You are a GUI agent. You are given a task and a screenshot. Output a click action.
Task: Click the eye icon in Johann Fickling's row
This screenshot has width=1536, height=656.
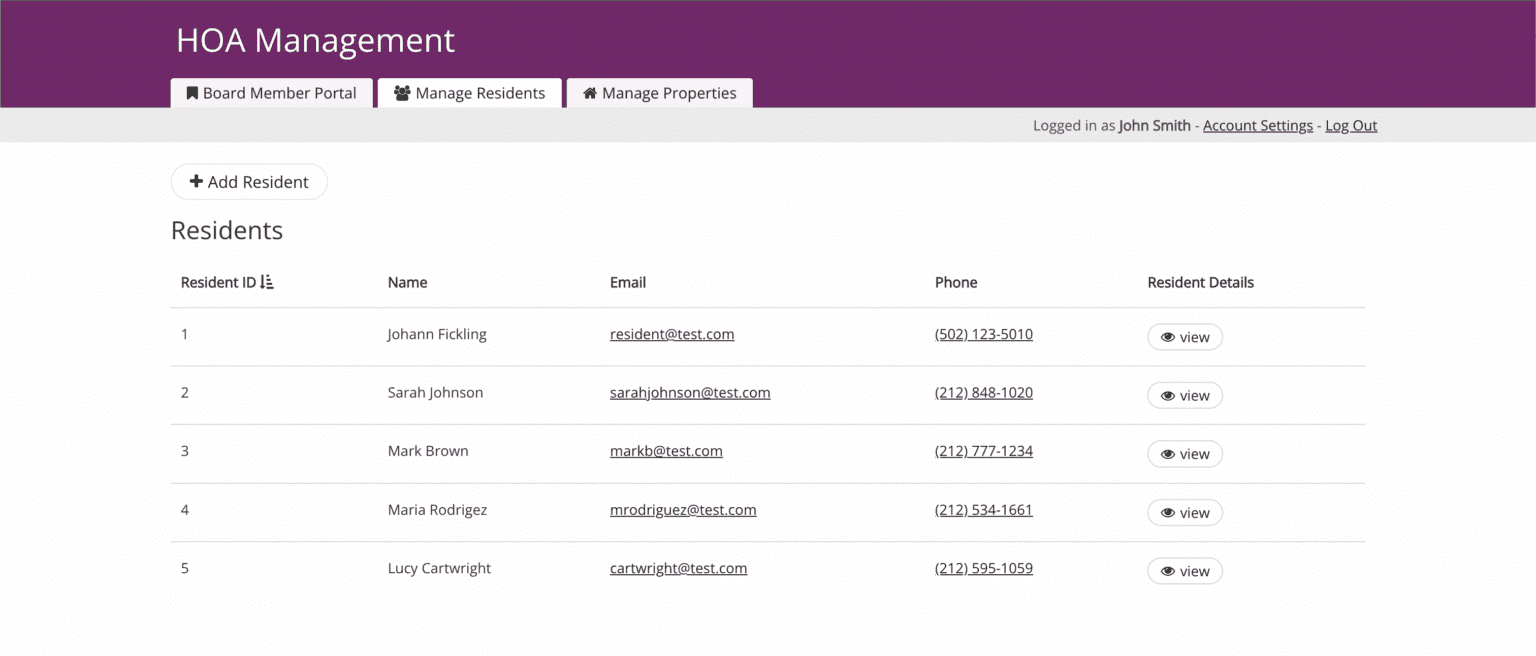[1166, 337]
